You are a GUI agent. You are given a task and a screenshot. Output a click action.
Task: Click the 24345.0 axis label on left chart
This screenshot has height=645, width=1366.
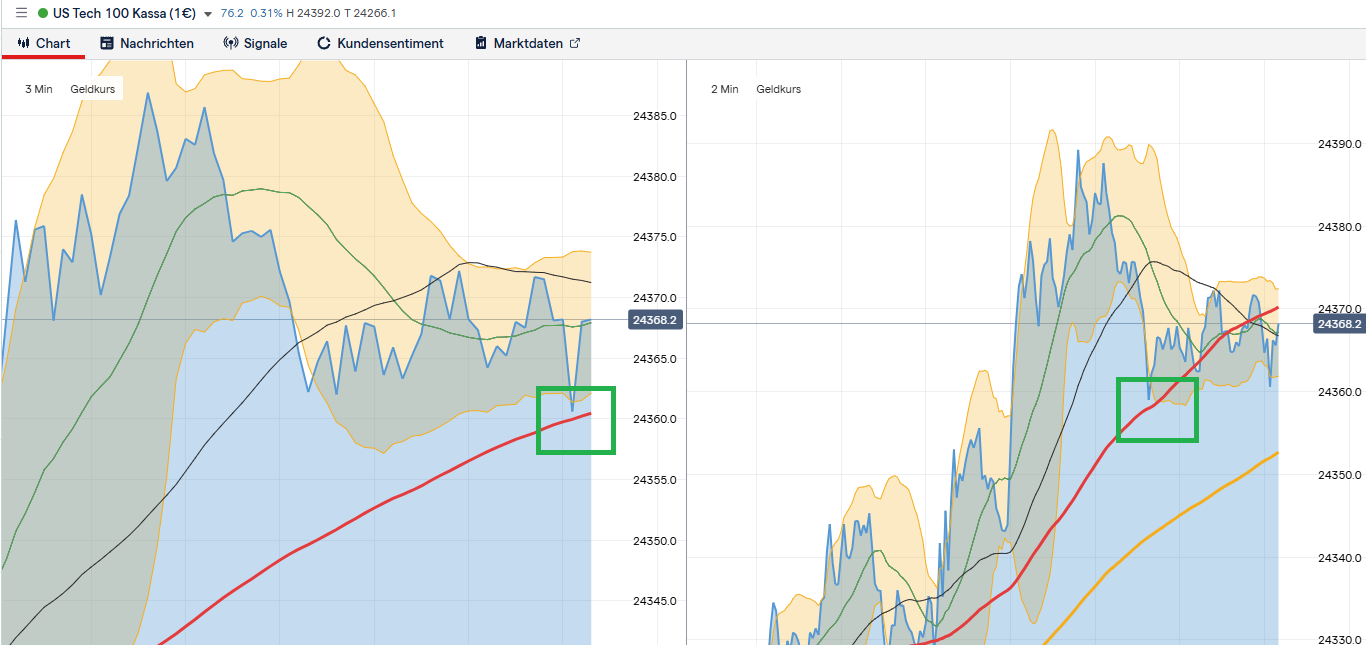tap(655, 601)
